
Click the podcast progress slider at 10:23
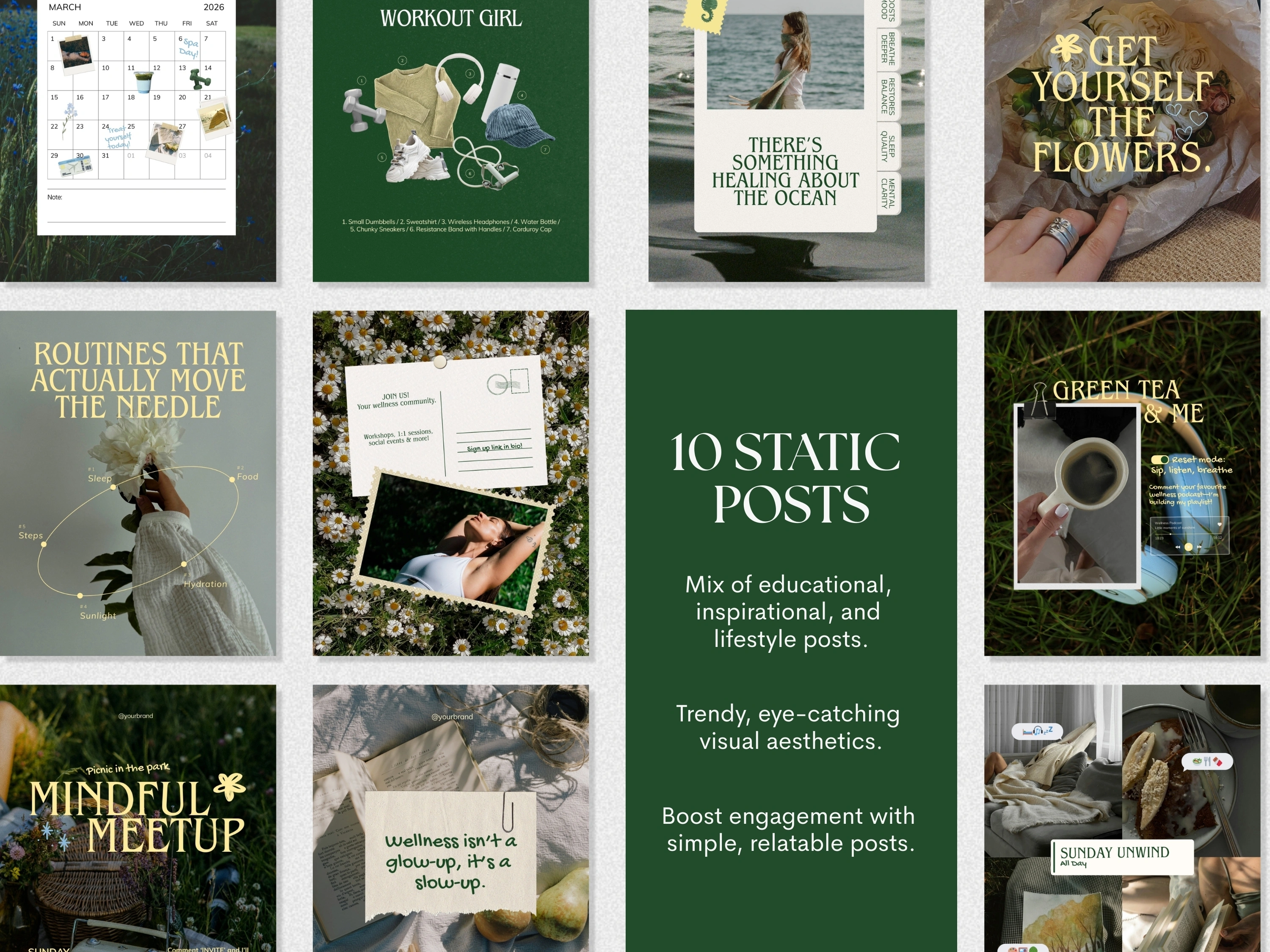pyautogui.click(x=1171, y=534)
